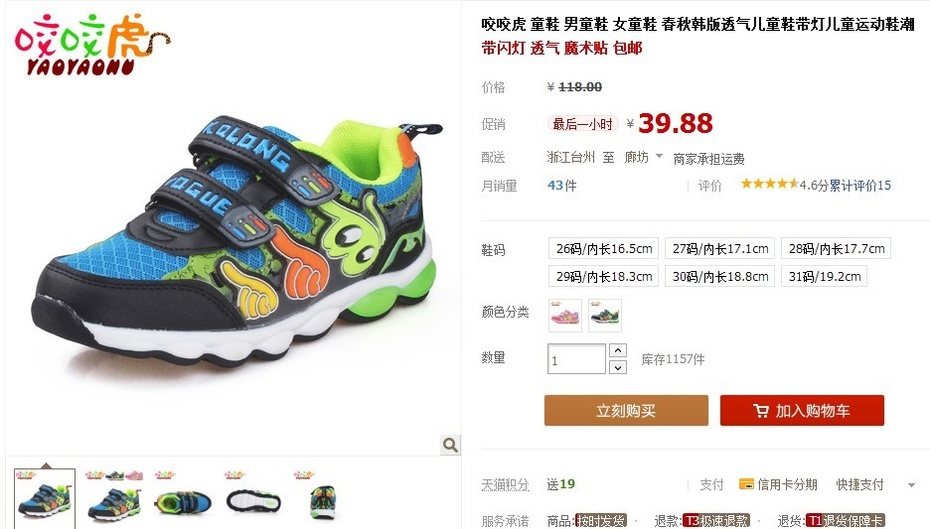Click the magnifier zoom icon on product image
930x529 pixels.
[x=450, y=445]
